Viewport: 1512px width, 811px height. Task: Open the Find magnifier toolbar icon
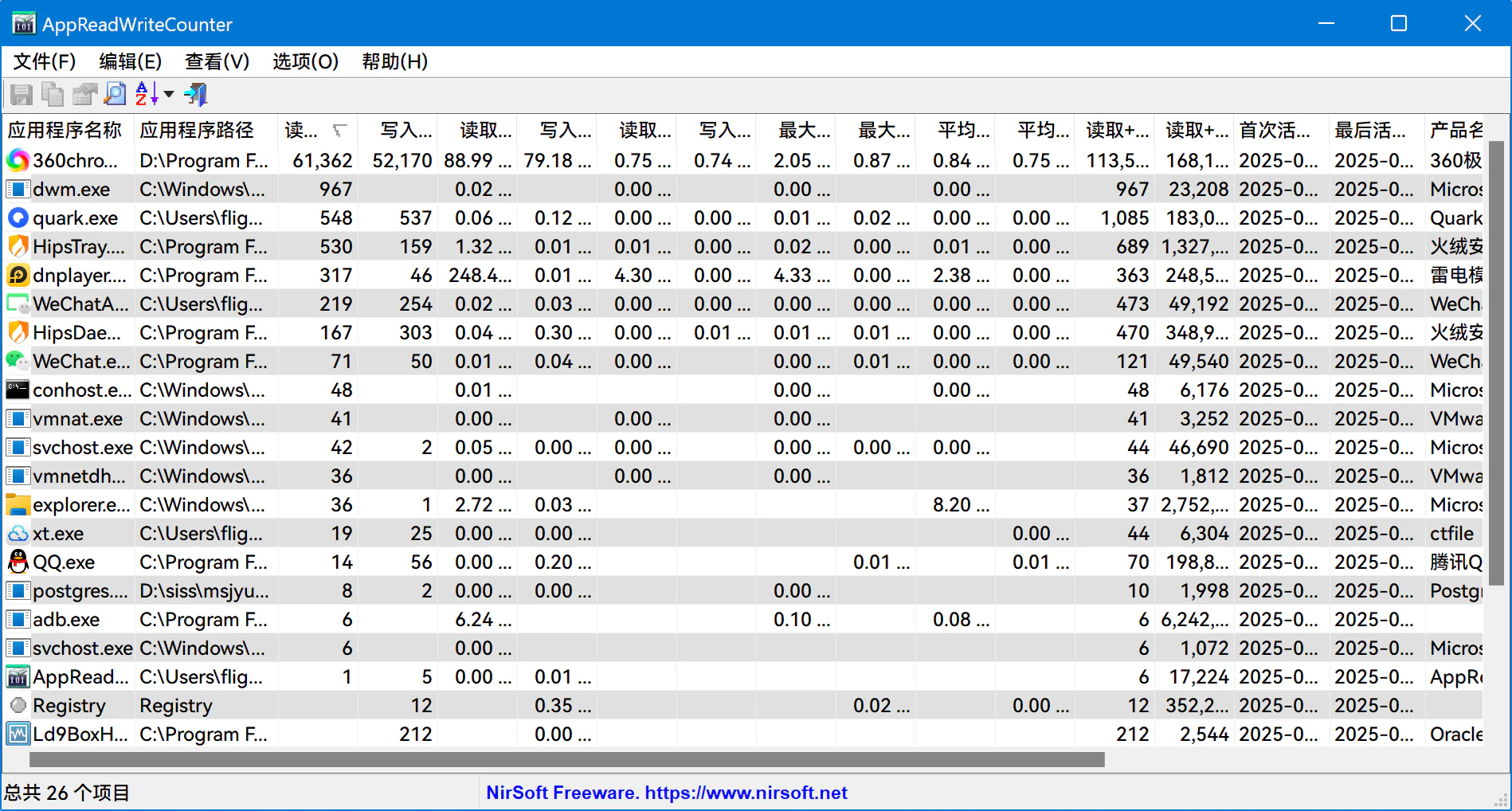pyautogui.click(x=116, y=95)
